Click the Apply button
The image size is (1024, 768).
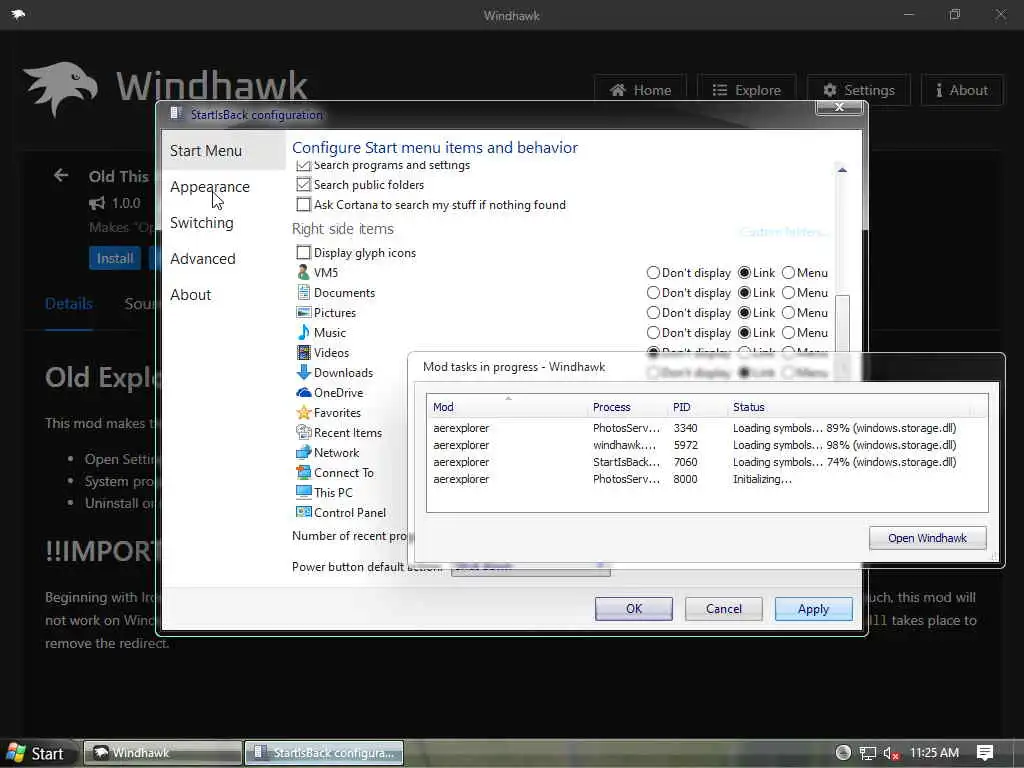[x=813, y=609]
